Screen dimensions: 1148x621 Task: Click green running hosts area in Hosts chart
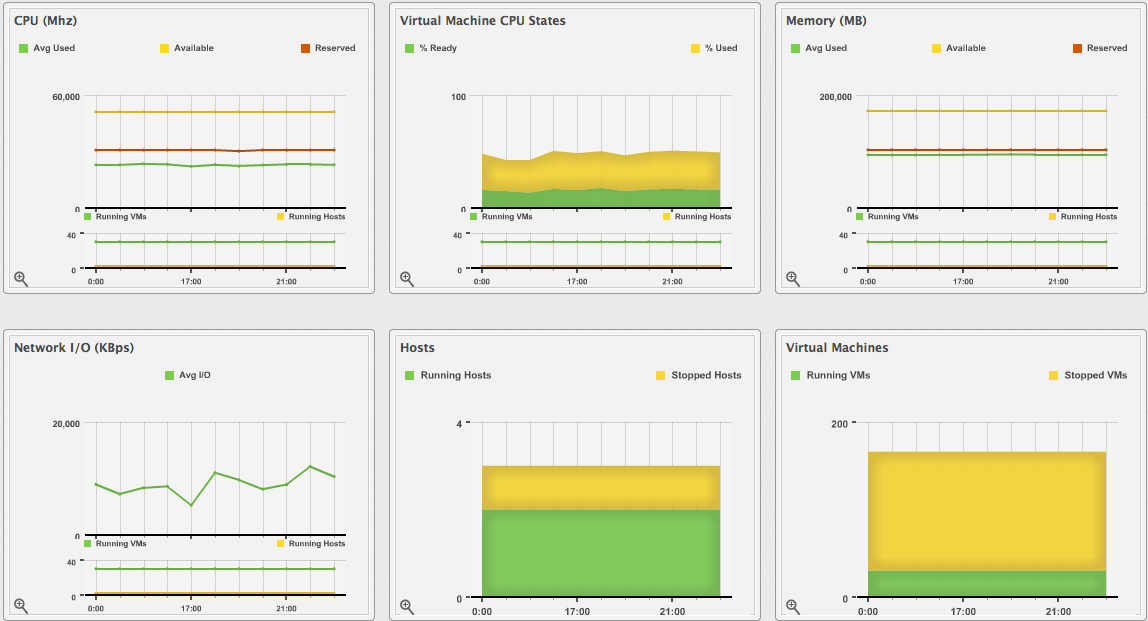tap(600, 553)
